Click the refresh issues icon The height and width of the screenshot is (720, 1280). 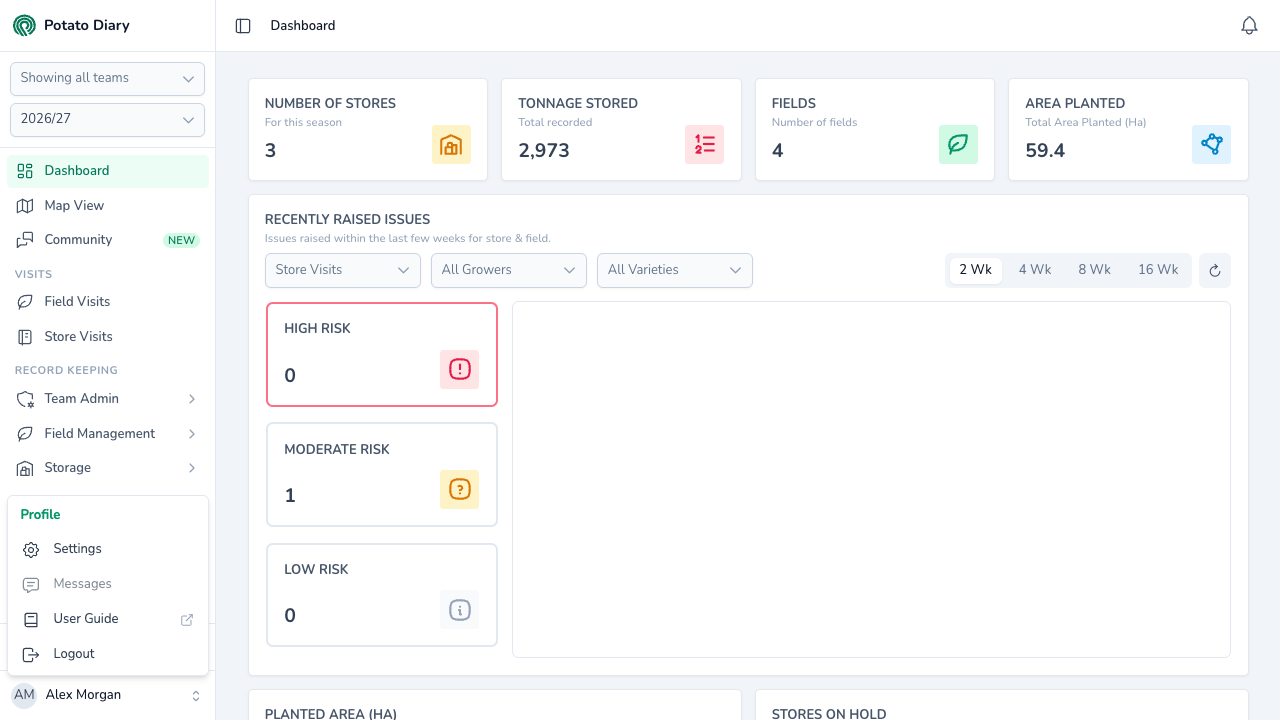tap(1215, 270)
